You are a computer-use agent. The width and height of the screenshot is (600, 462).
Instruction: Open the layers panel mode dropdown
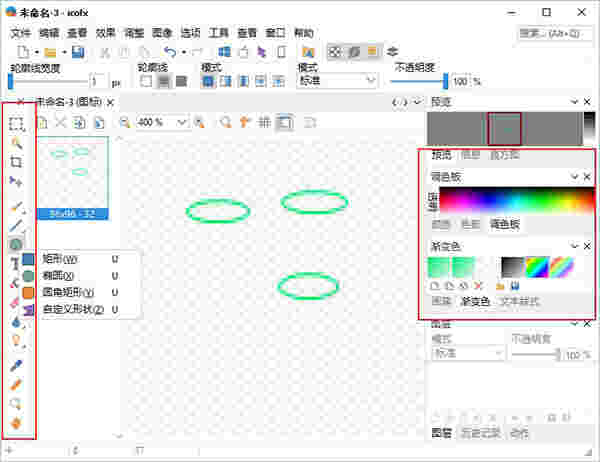point(467,353)
